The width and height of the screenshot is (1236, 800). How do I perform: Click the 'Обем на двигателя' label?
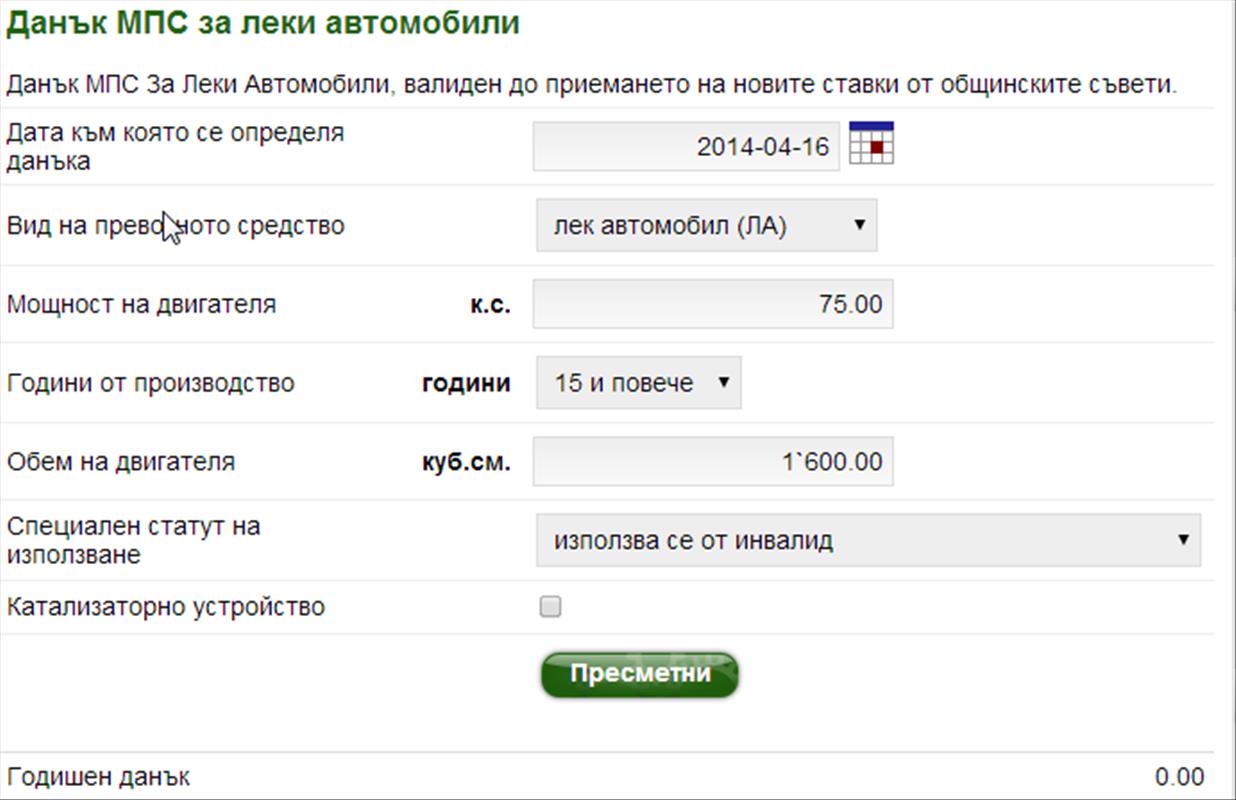tap(120, 462)
